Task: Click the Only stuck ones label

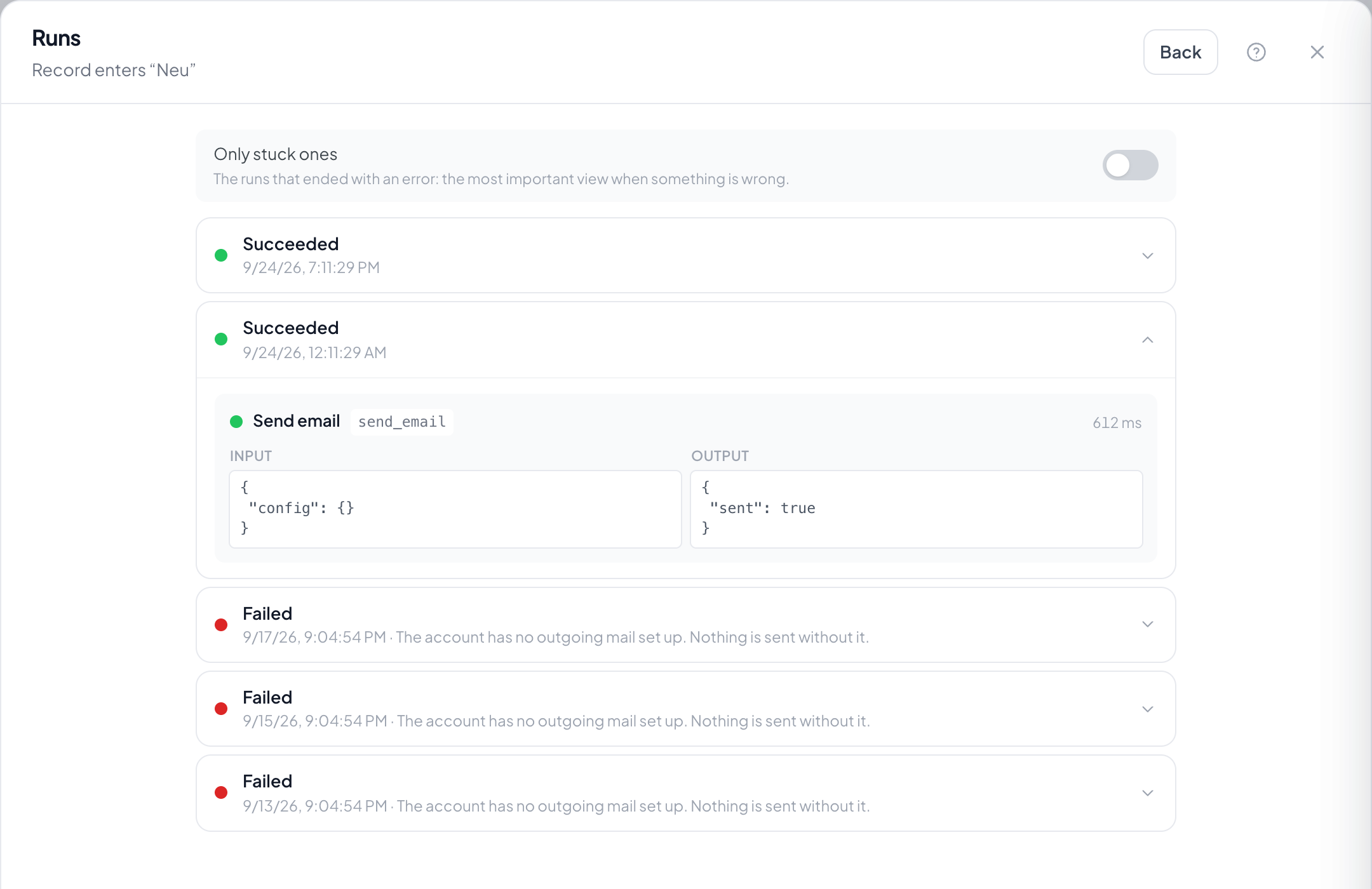Action: (x=276, y=154)
